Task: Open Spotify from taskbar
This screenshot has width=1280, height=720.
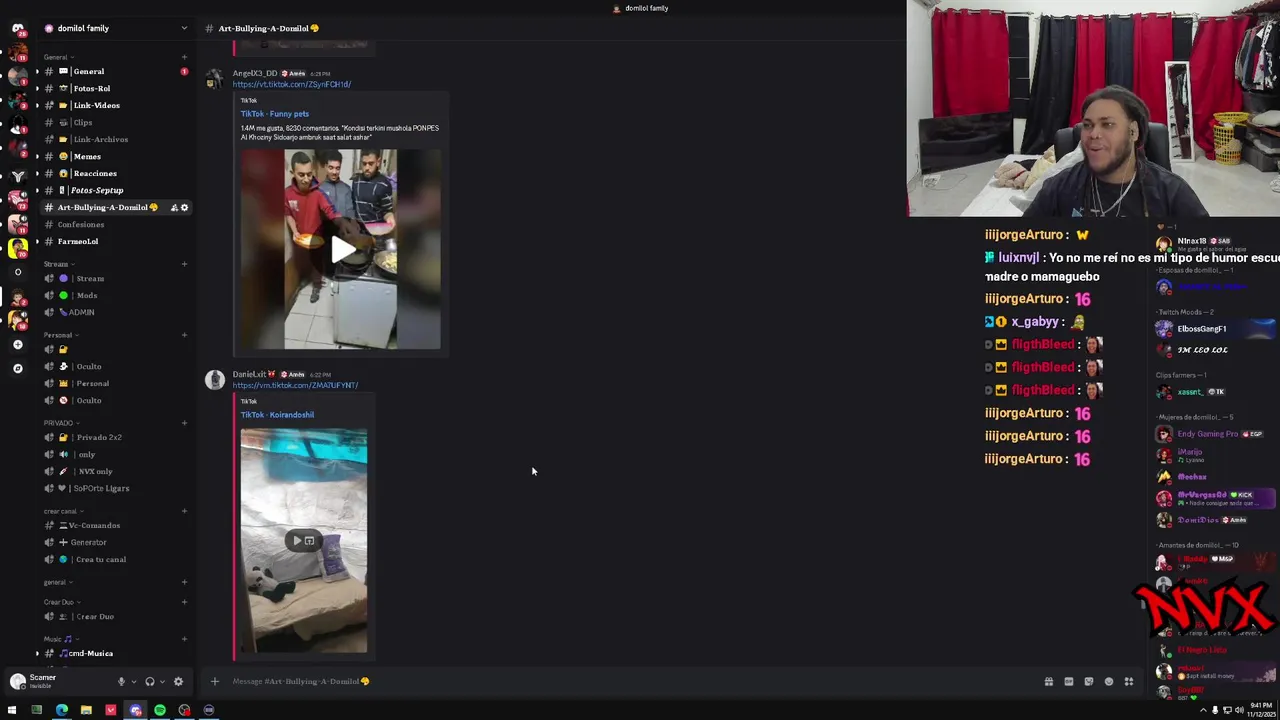Action: (159, 710)
